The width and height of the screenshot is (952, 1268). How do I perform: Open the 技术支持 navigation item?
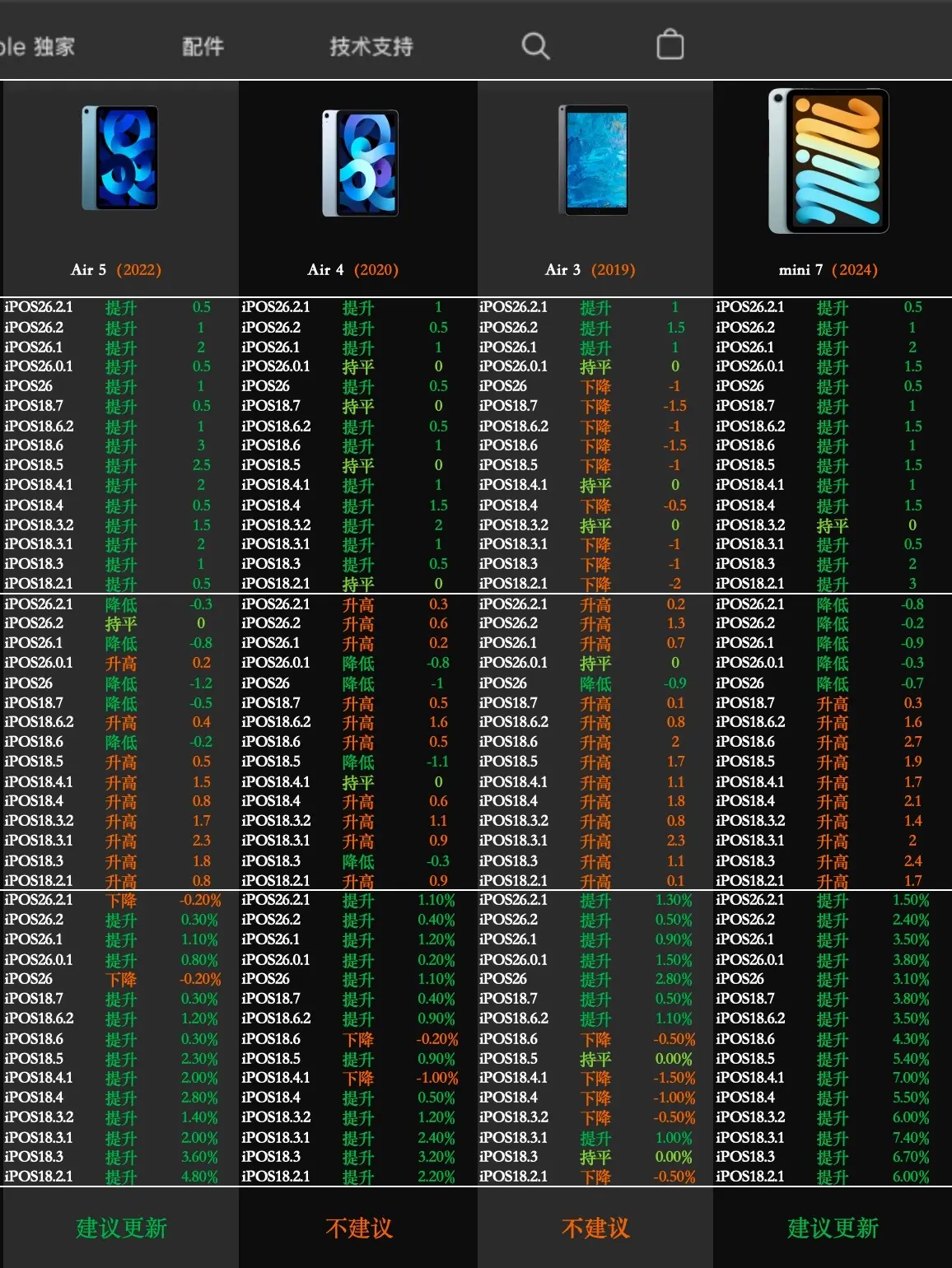tap(371, 47)
